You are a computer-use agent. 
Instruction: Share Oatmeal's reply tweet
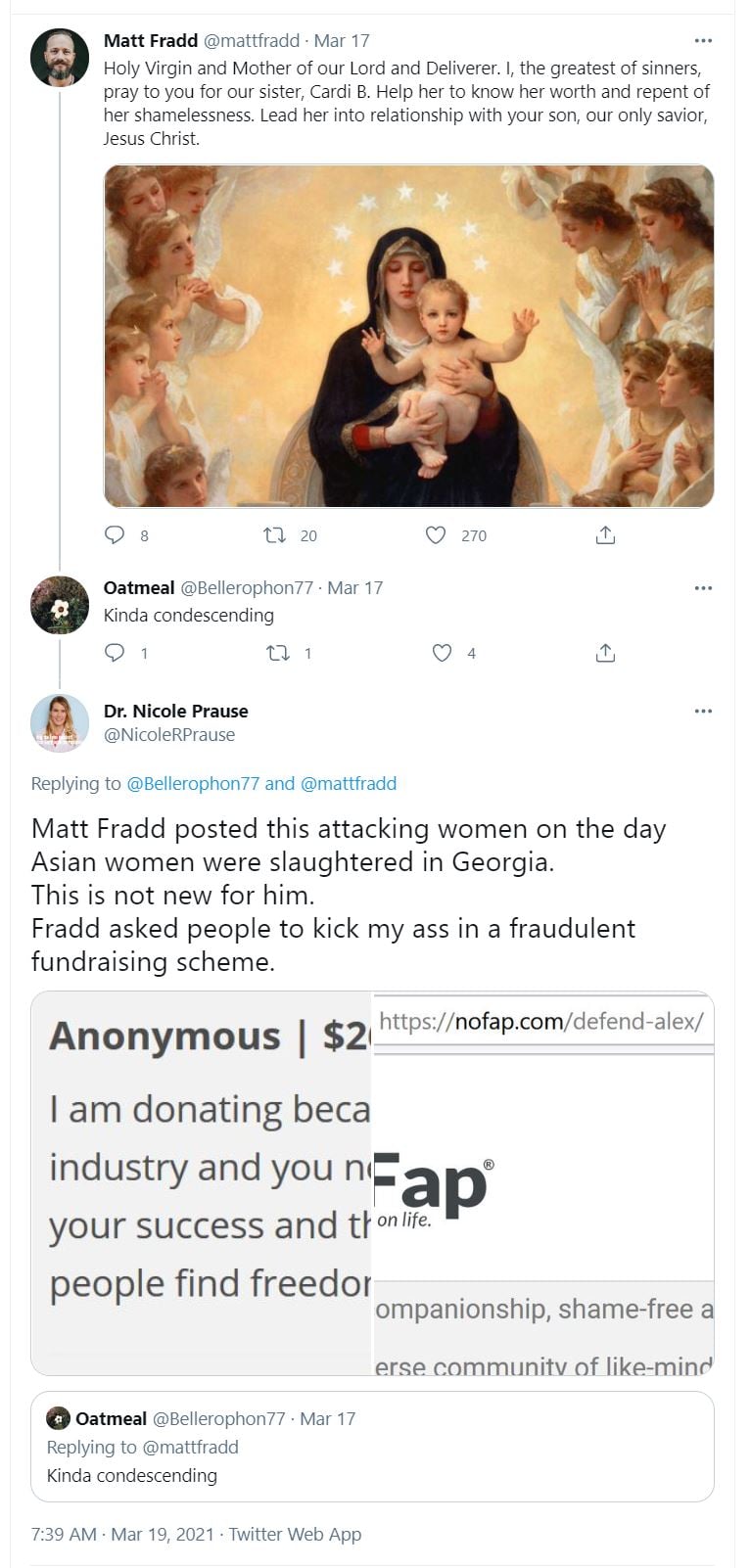point(605,653)
